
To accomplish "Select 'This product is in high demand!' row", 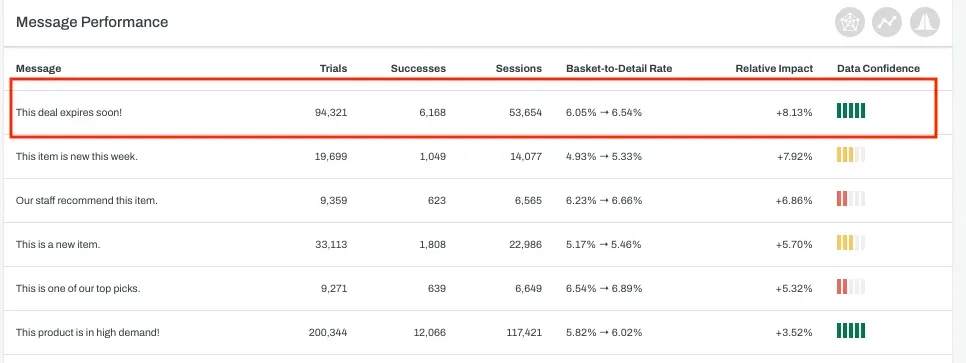I will pos(478,332).
